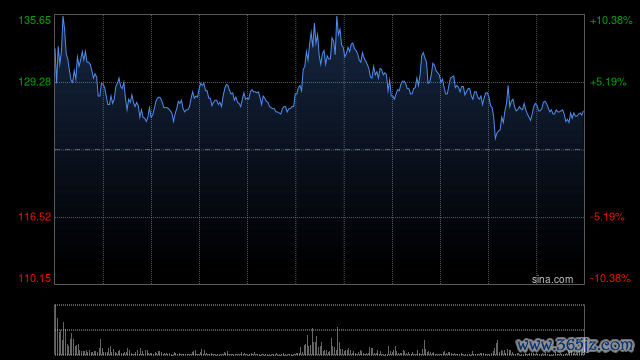The height and width of the screenshot is (360, 640).
Task: Click the 135.65 top price label
Action: click(35, 20)
